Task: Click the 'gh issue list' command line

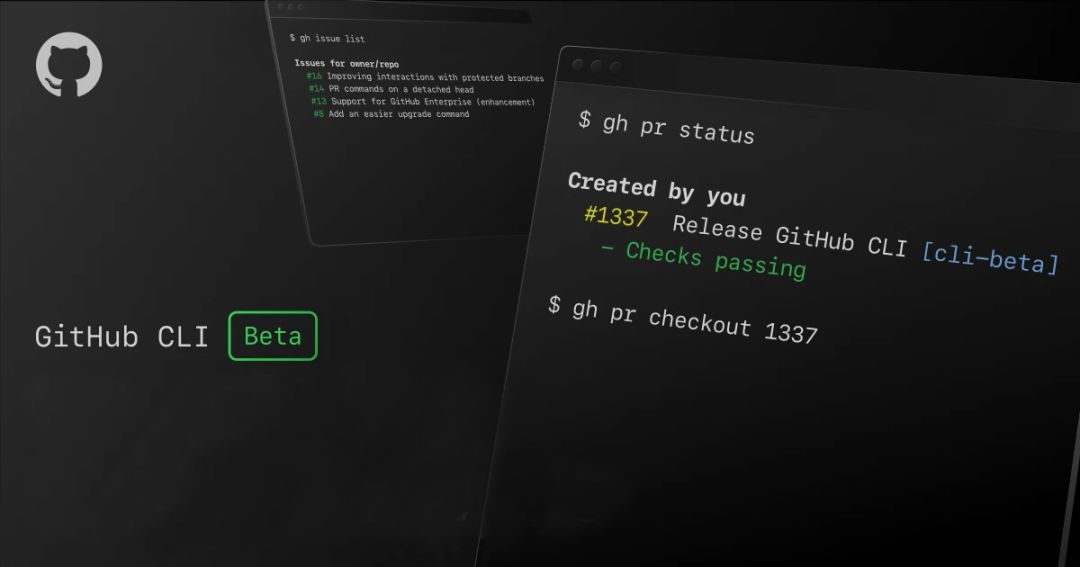Action: click(x=327, y=38)
